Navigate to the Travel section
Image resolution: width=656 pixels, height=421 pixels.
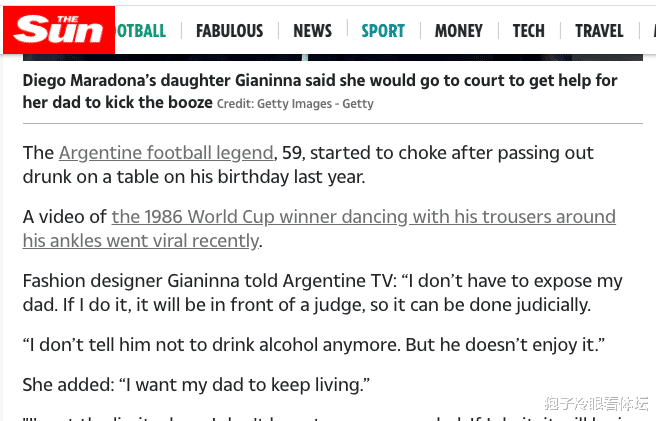[x=599, y=31]
